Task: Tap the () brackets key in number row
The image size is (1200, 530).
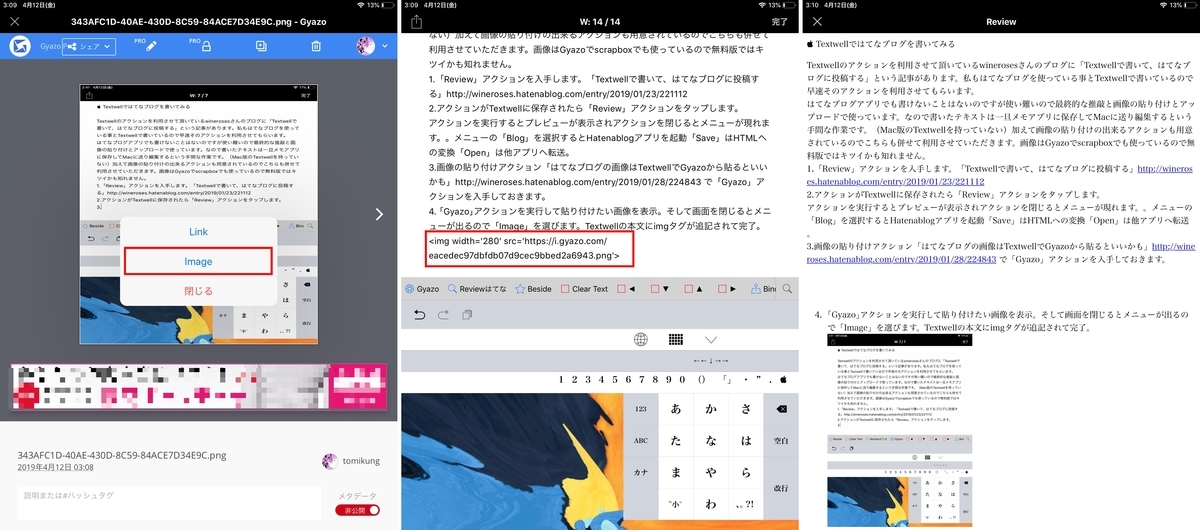Action: click(x=701, y=380)
